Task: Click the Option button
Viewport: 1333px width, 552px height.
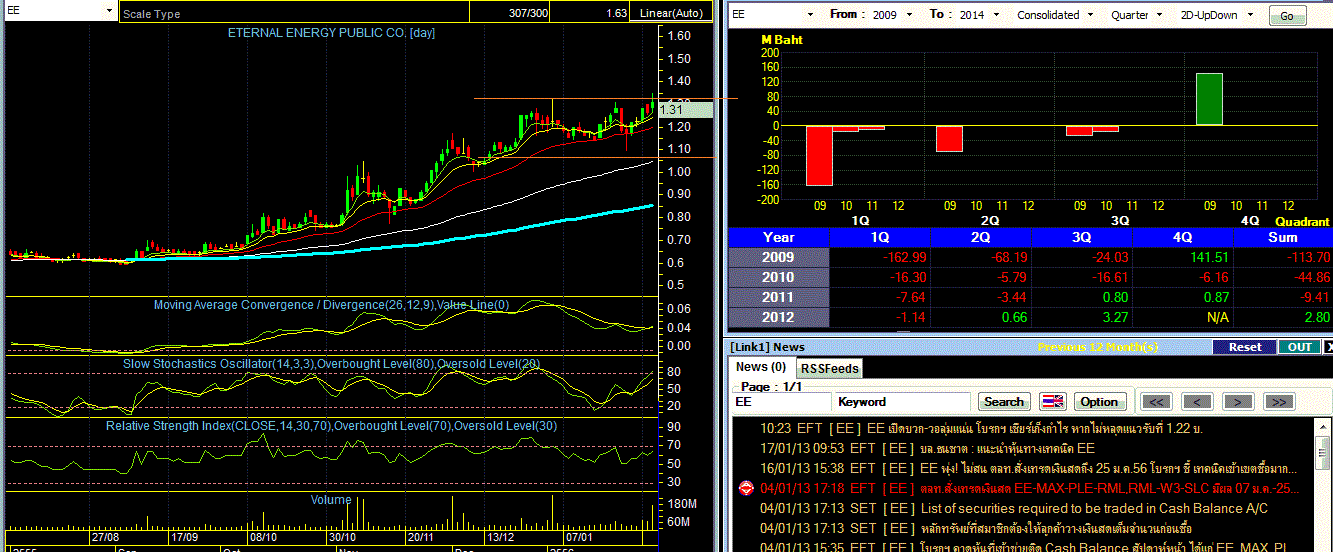Action: tap(1098, 401)
